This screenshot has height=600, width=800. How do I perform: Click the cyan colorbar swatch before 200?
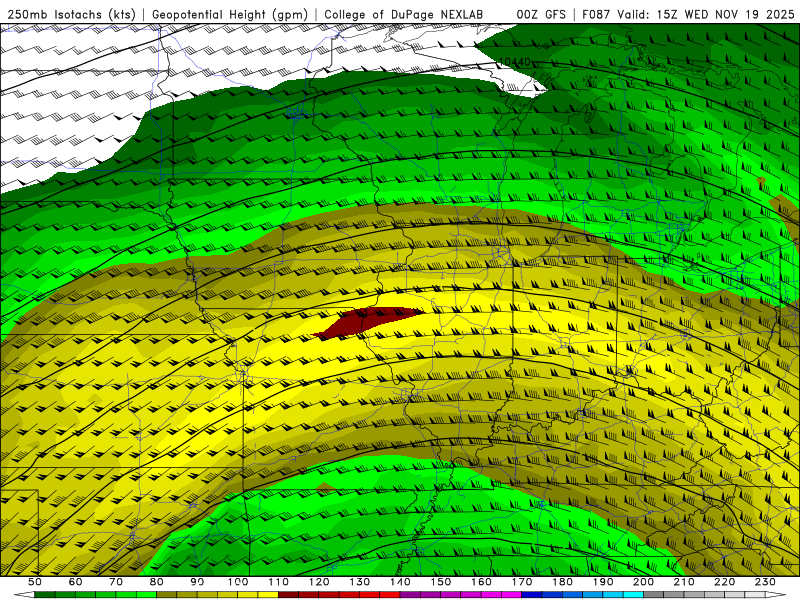[x=634, y=595]
